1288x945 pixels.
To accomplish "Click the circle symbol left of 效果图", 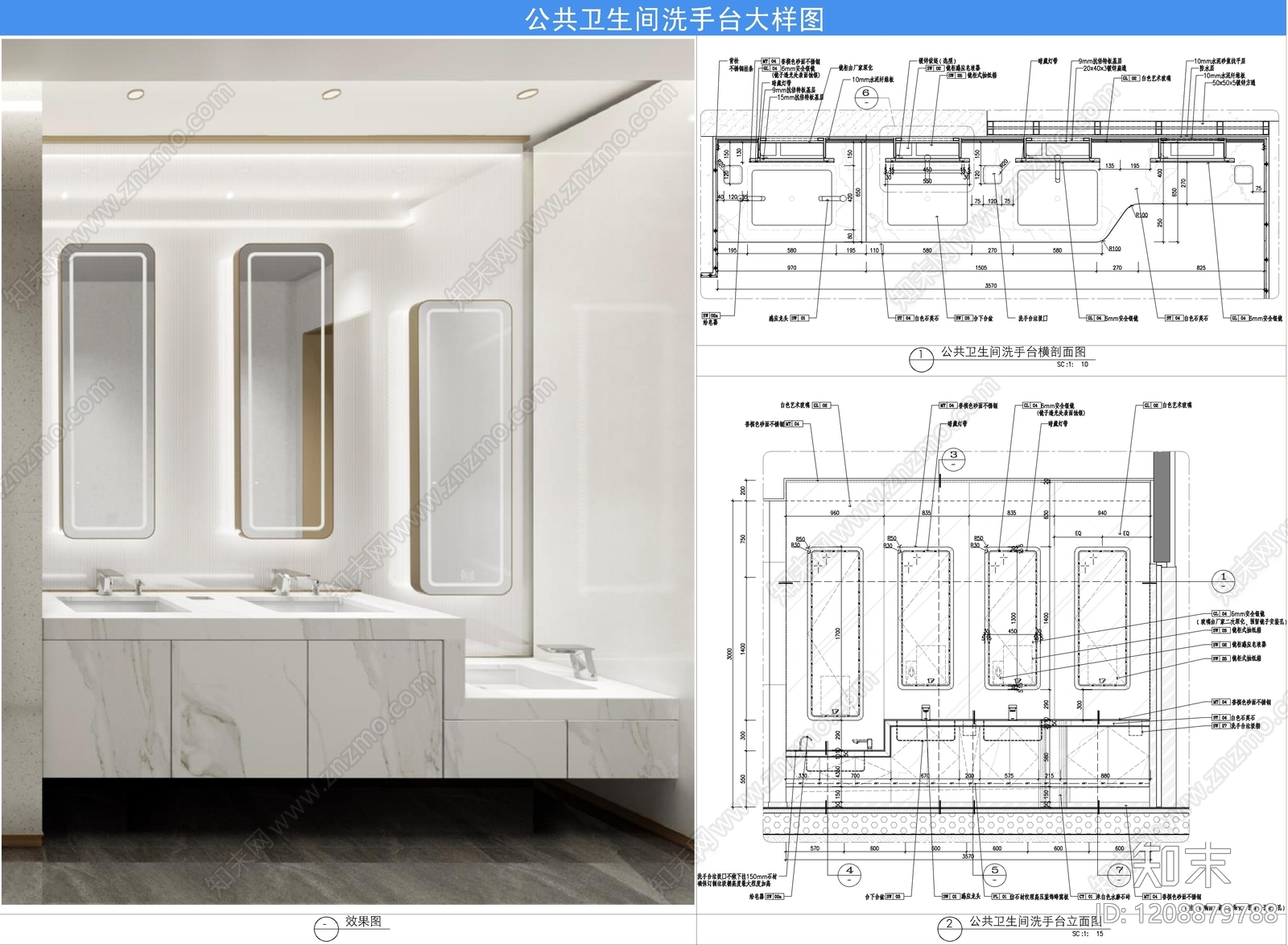I will pos(325,927).
